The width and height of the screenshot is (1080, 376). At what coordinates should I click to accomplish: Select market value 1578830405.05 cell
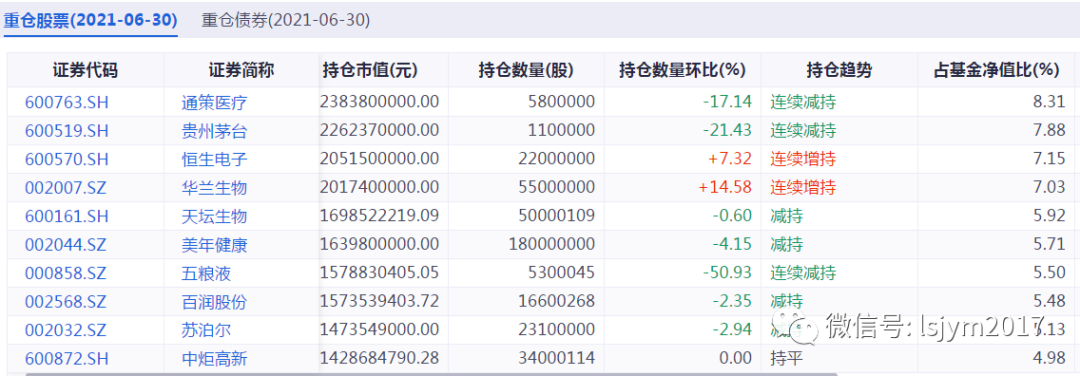pos(380,273)
